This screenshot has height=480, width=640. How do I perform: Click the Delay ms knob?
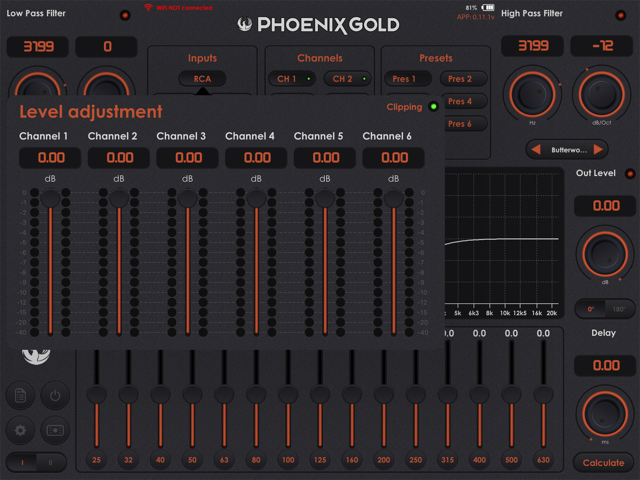(604, 413)
